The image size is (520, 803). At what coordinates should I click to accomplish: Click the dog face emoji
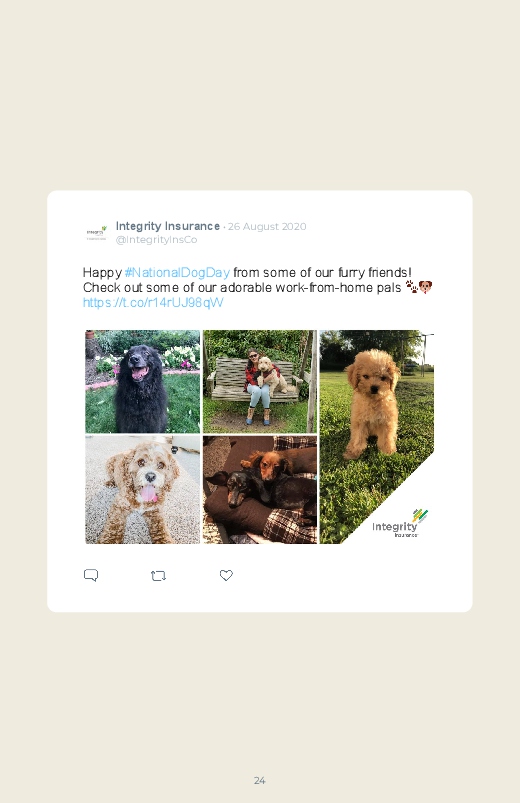point(425,287)
